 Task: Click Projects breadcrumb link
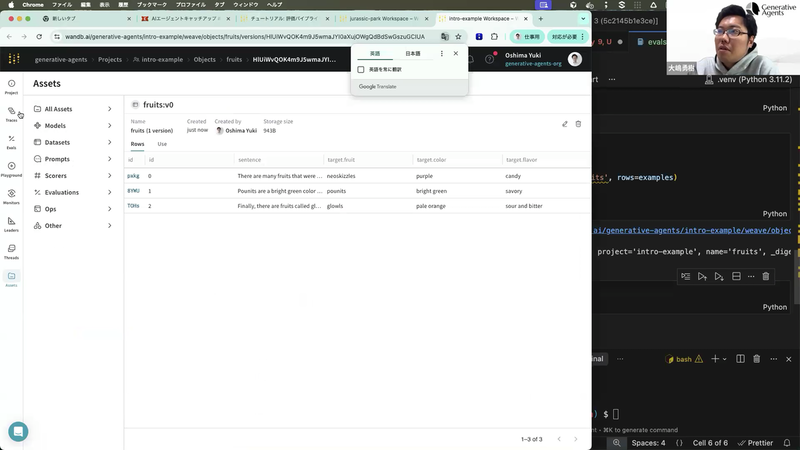tap(110, 60)
